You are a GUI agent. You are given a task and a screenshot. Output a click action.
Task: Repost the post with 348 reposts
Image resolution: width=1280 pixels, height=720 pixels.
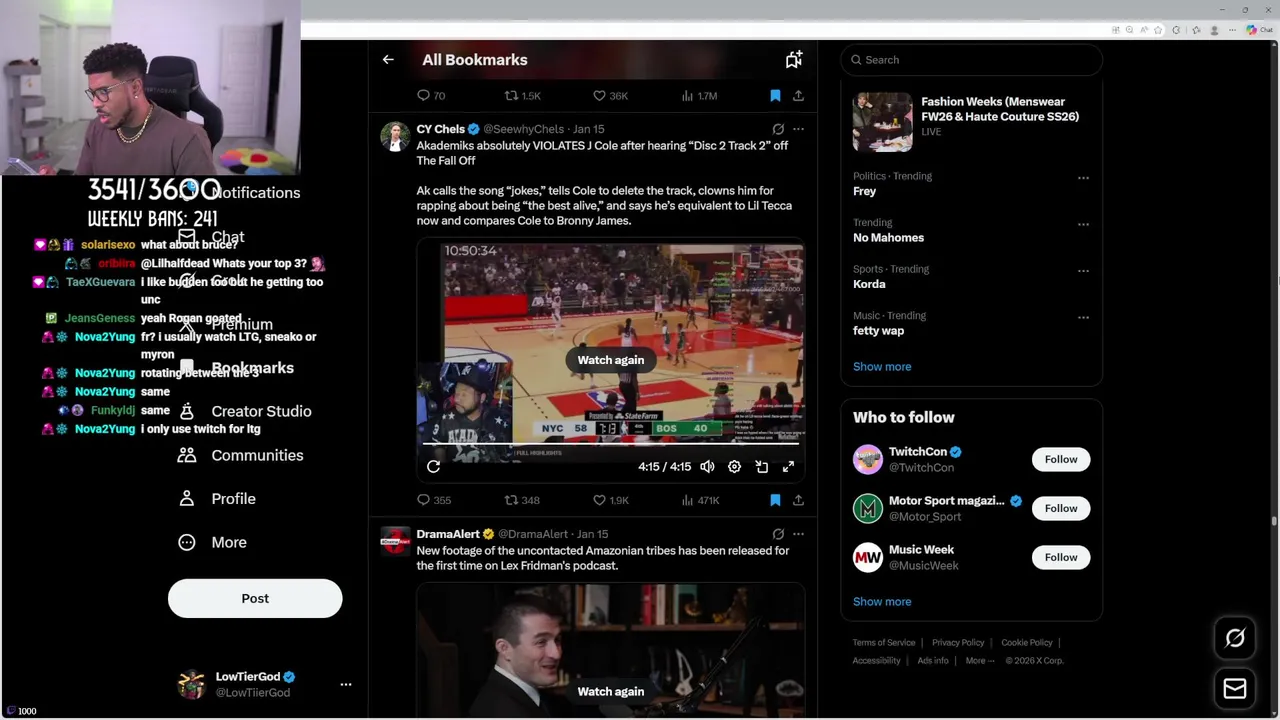(522, 500)
